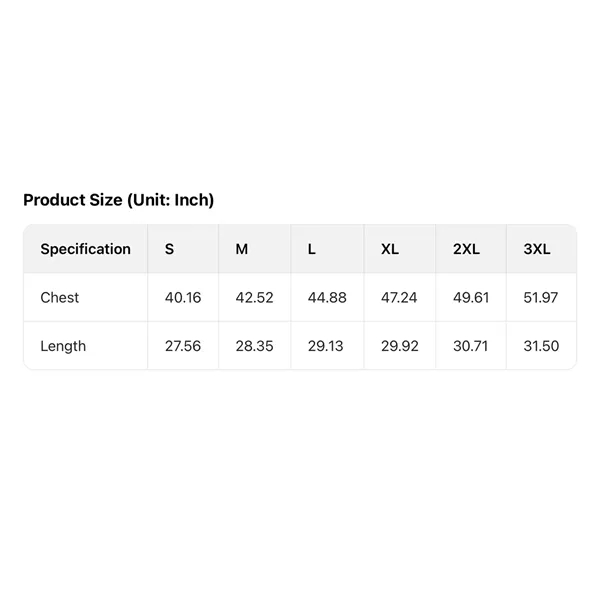Click the S size column header

tap(169, 249)
